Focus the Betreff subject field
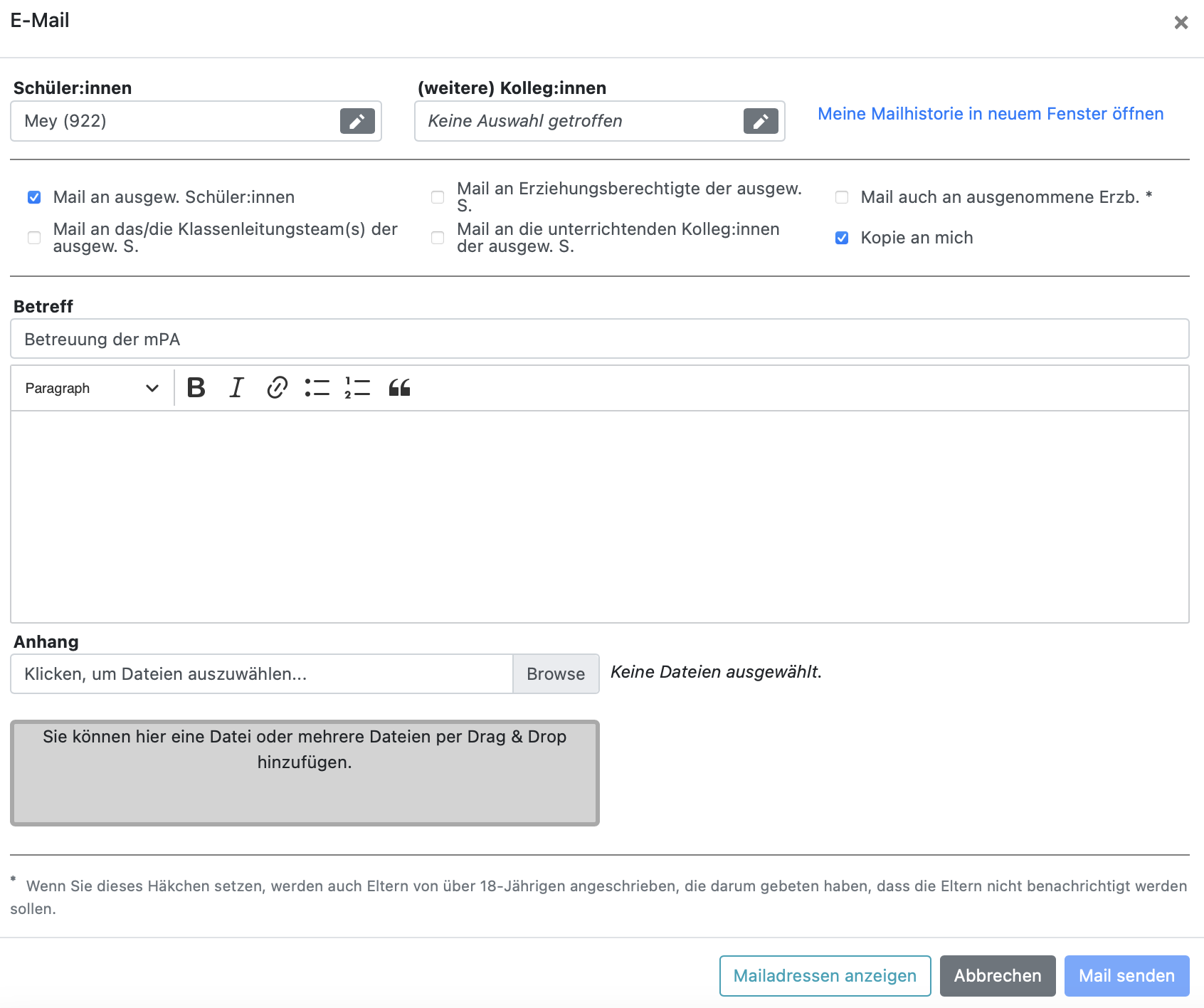The width and height of the screenshot is (1204, 1008). 600,339
